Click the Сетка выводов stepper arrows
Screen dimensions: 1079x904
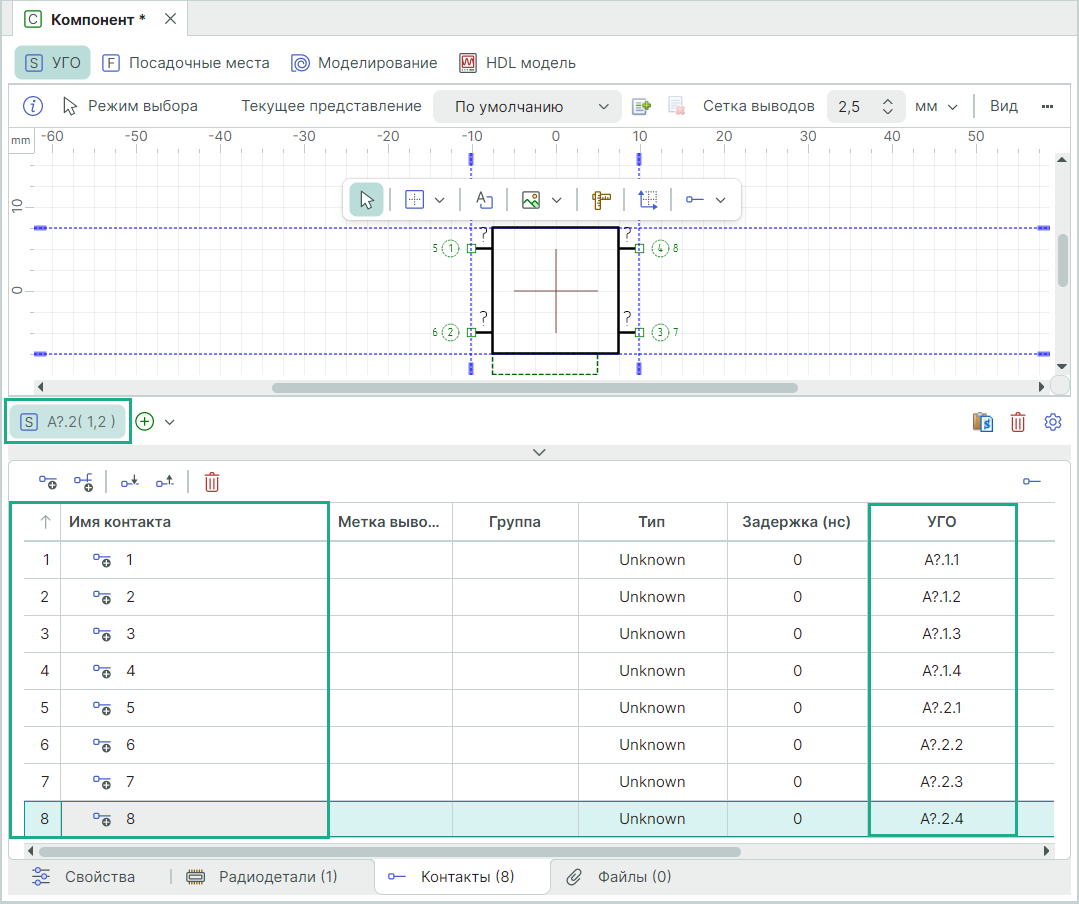[886, 106]
